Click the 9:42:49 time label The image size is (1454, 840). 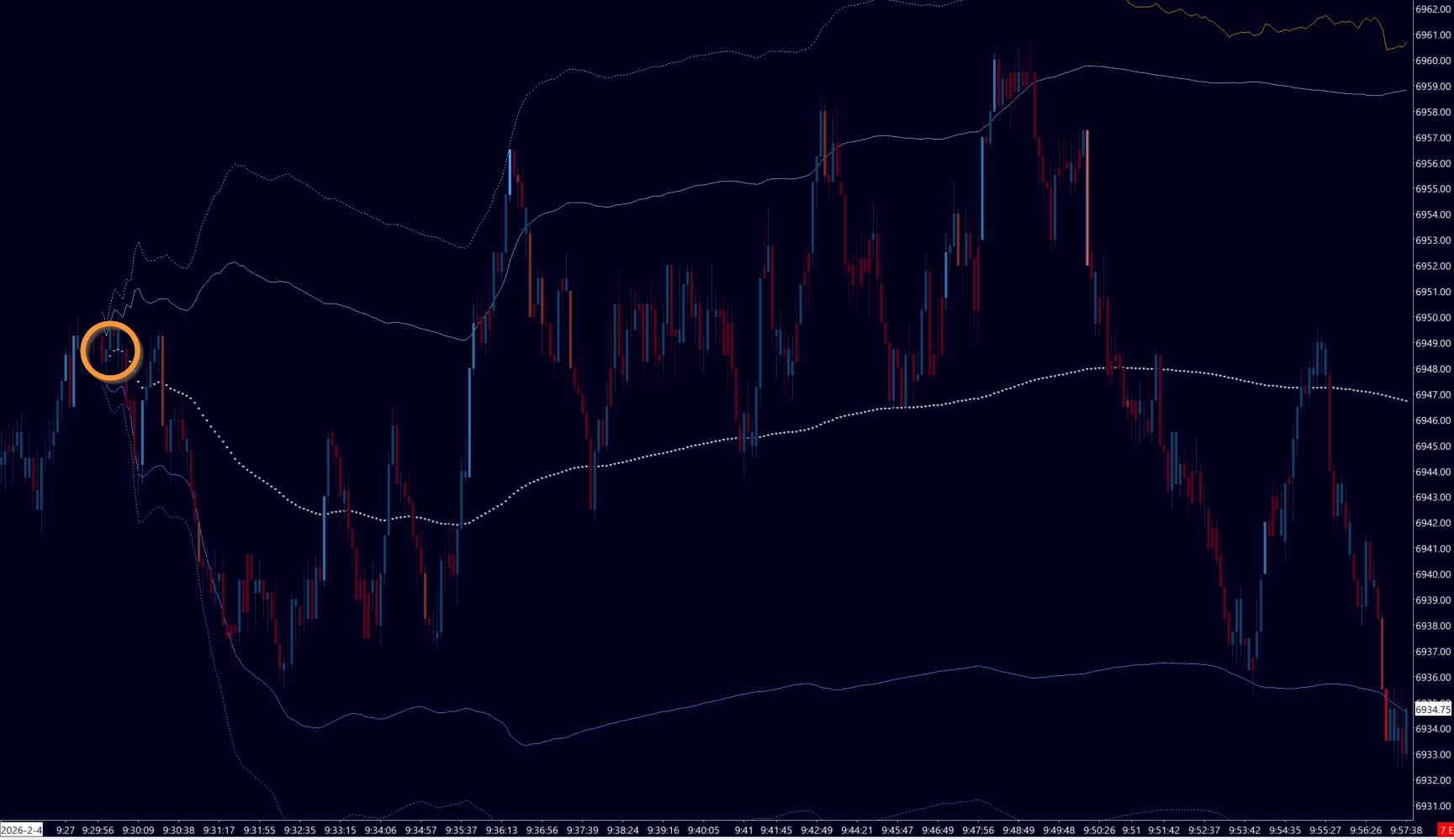(x=816, y=830)
